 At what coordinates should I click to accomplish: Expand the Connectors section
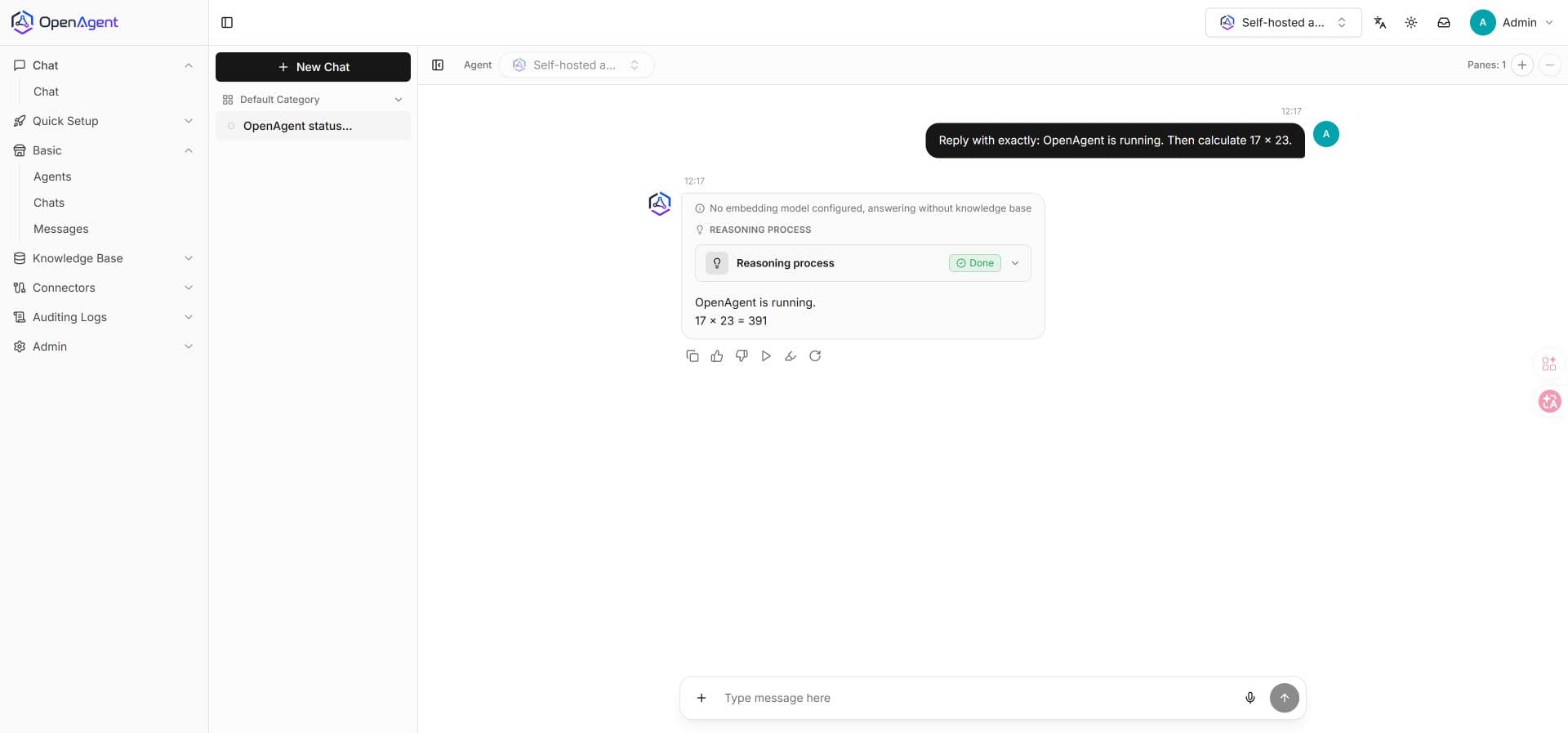(104, 288)
